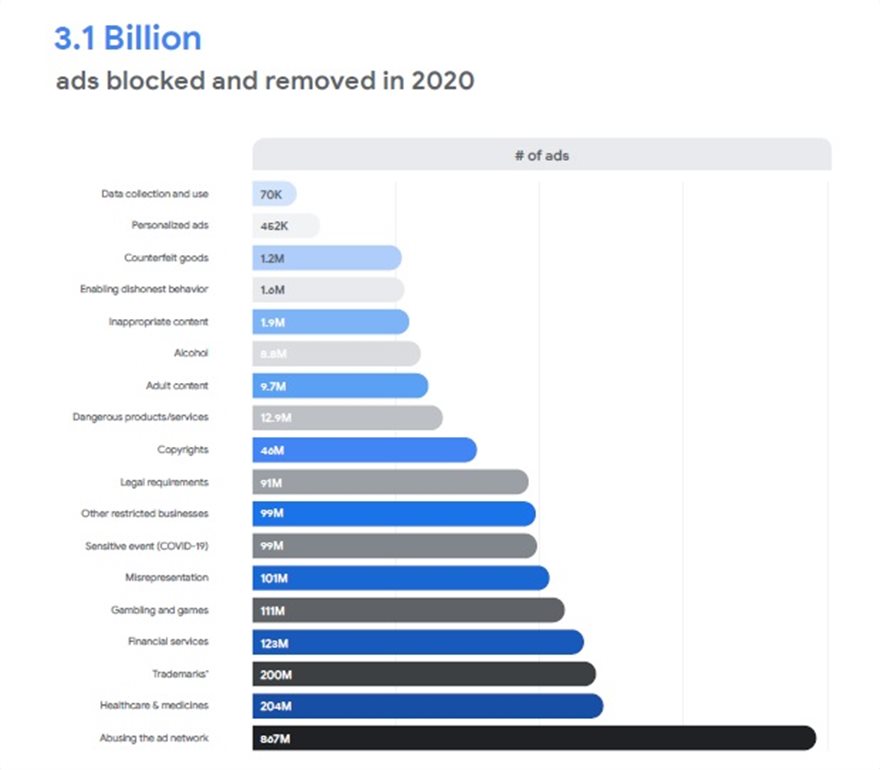Select the 91M Legal requirements bar
Image resolution: width=880 pixels, height=770 pixels.
point(390,482)
